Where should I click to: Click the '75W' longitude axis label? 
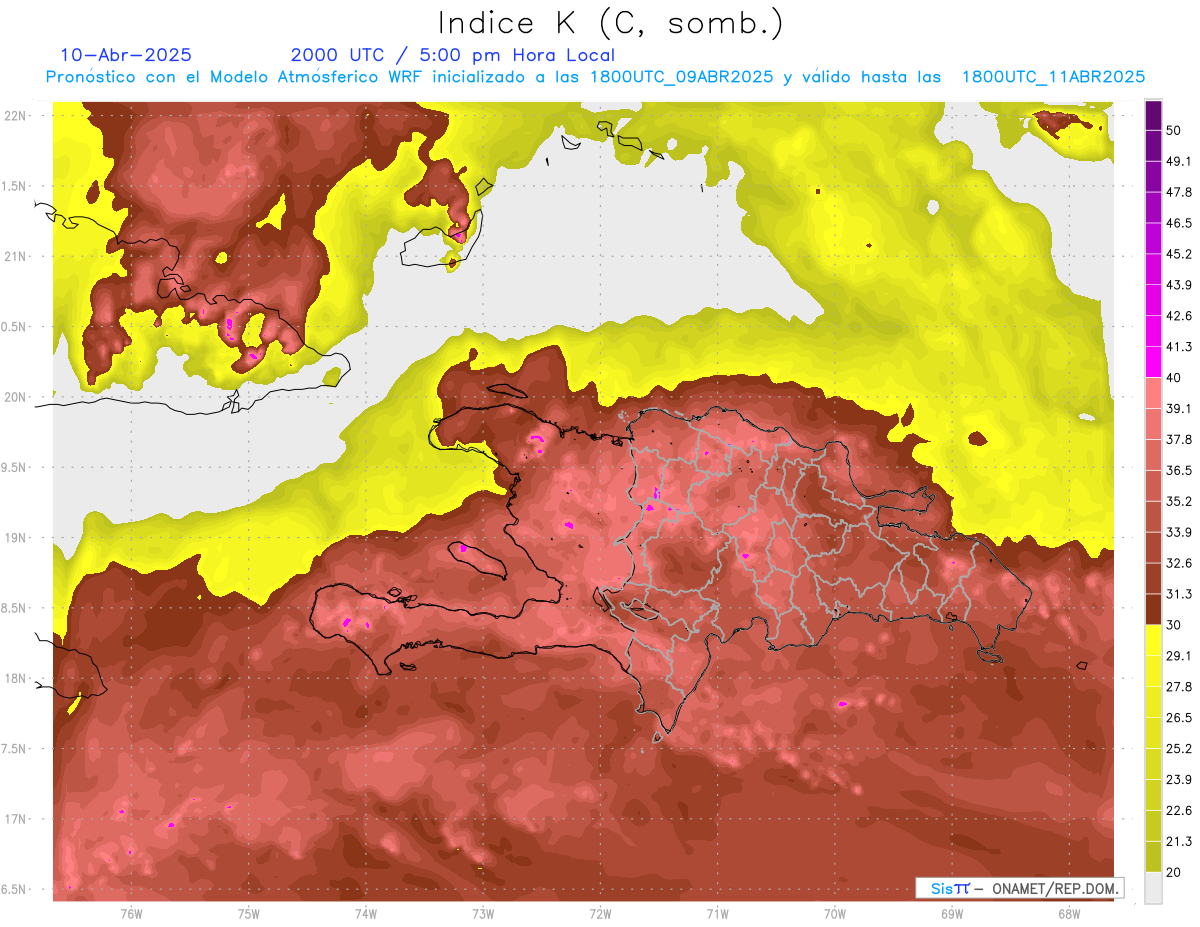pyautogui.click(x=249, y=913)
